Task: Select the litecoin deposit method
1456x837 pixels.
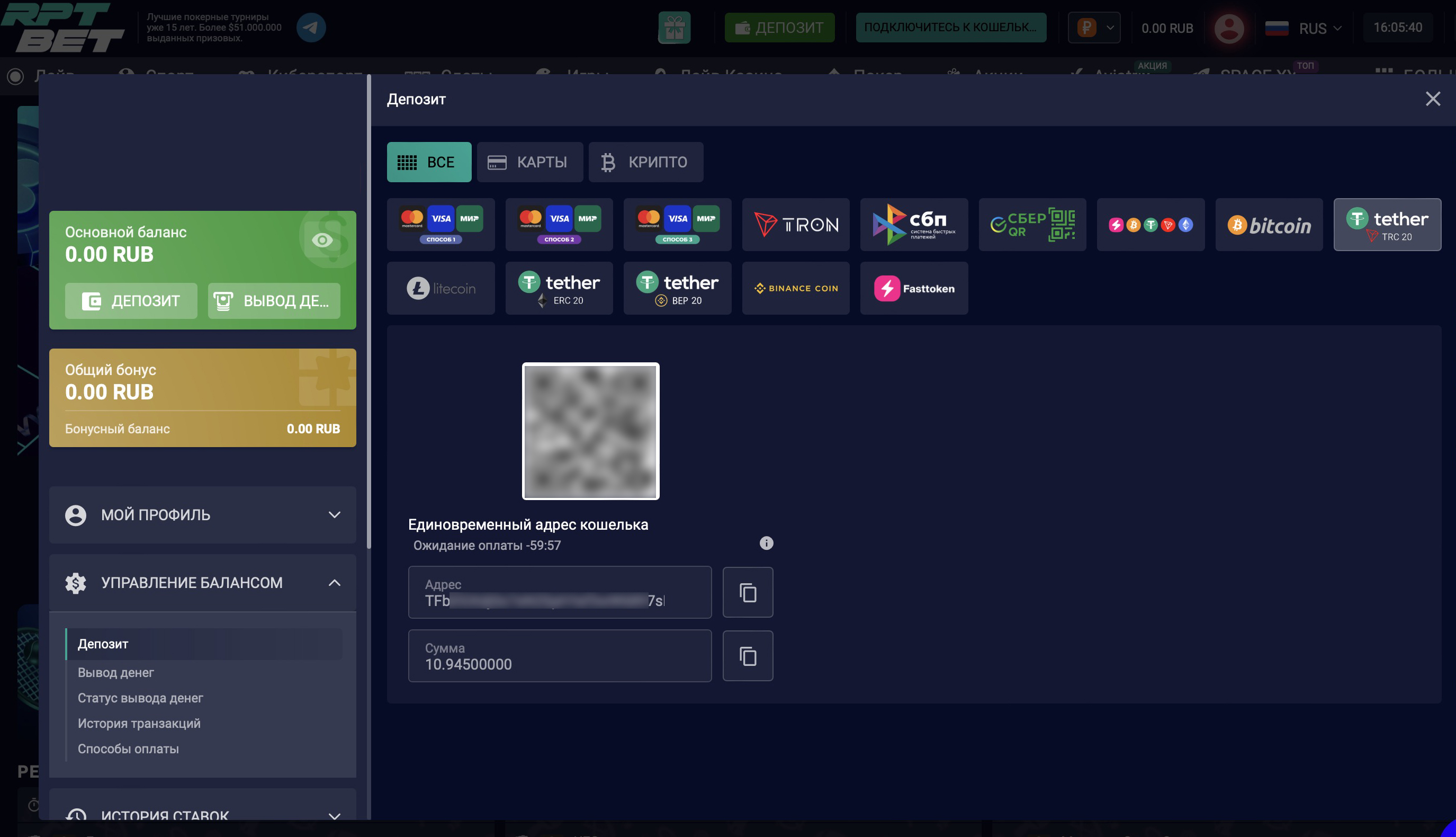Action: coord(441,289)
